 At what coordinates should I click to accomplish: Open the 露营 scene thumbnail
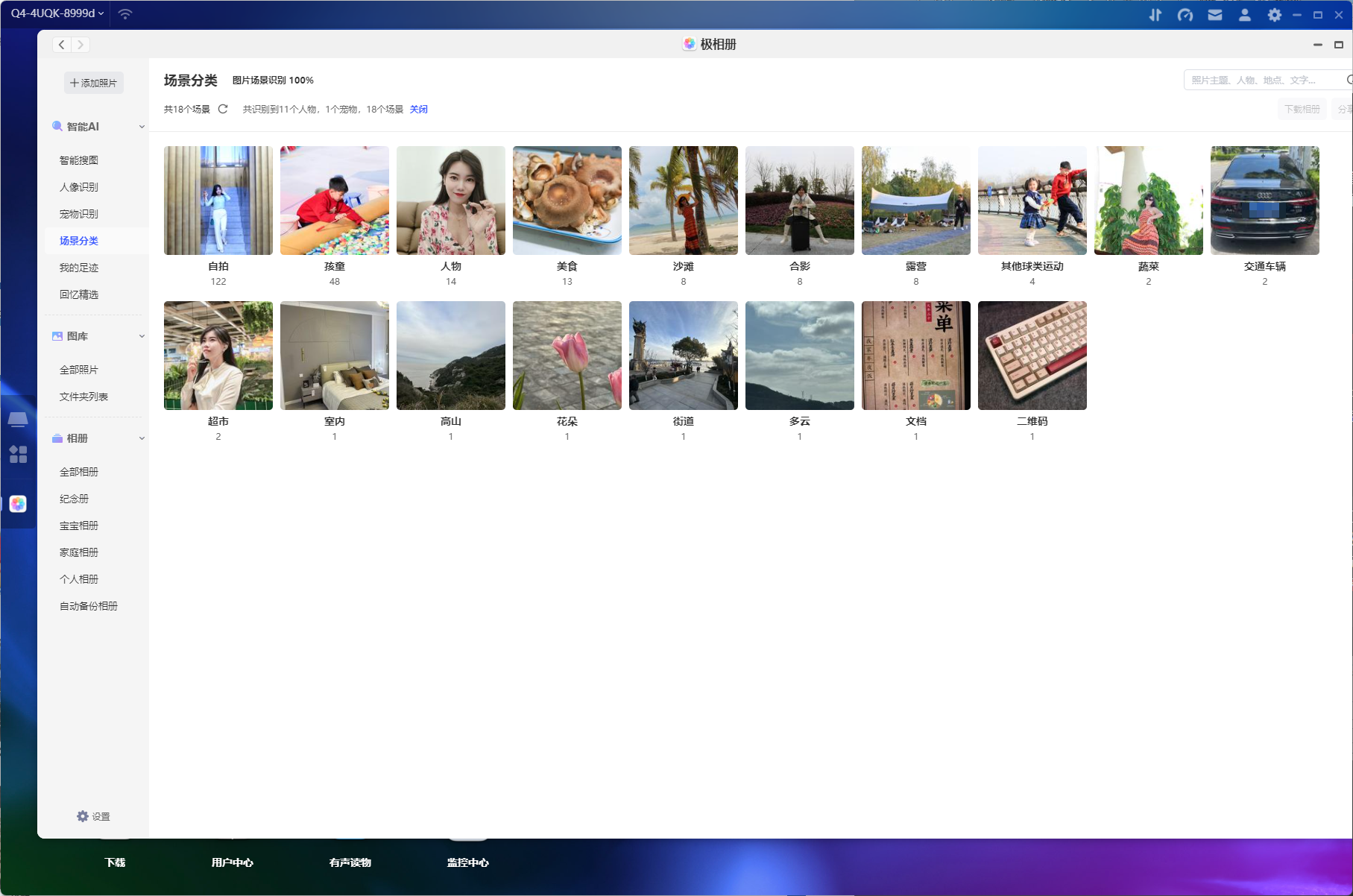916,201
